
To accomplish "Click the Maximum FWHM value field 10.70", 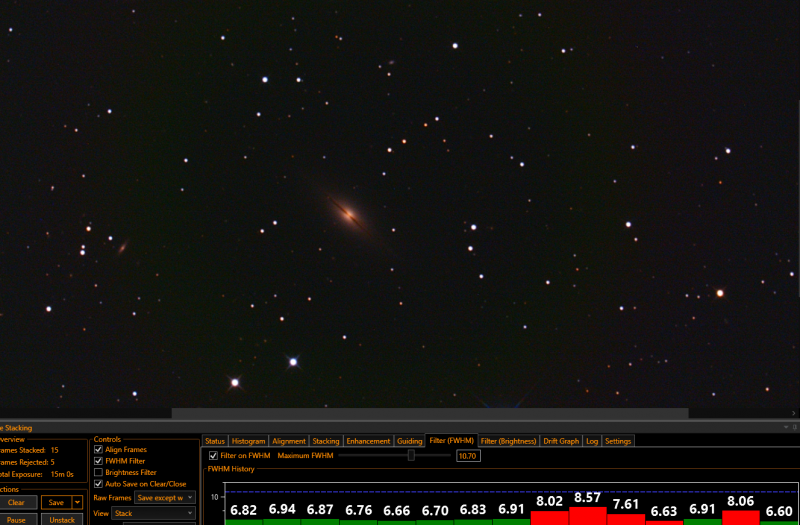I will [468, 456].
